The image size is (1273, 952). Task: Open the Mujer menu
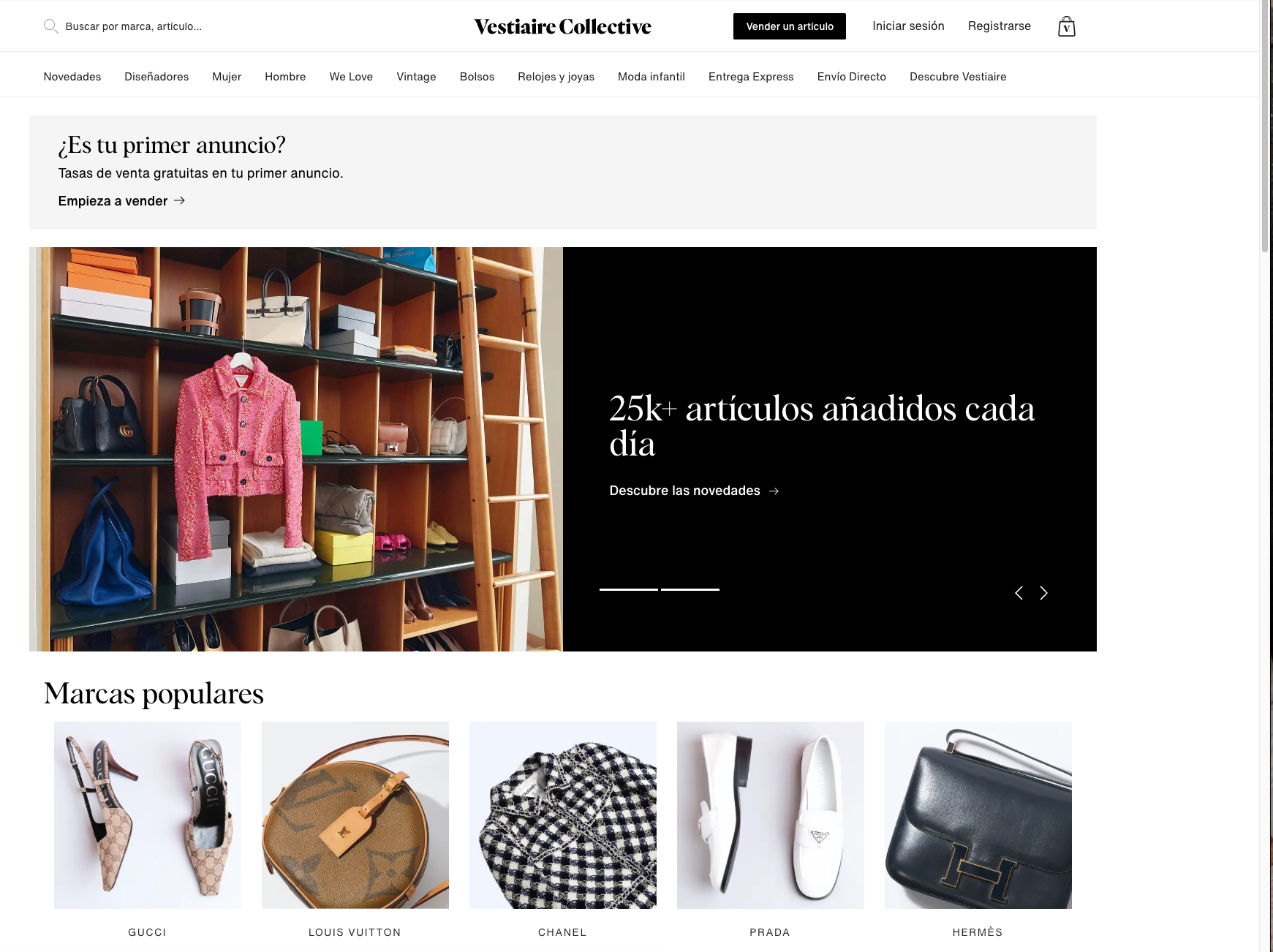click(x=227, y=77)
